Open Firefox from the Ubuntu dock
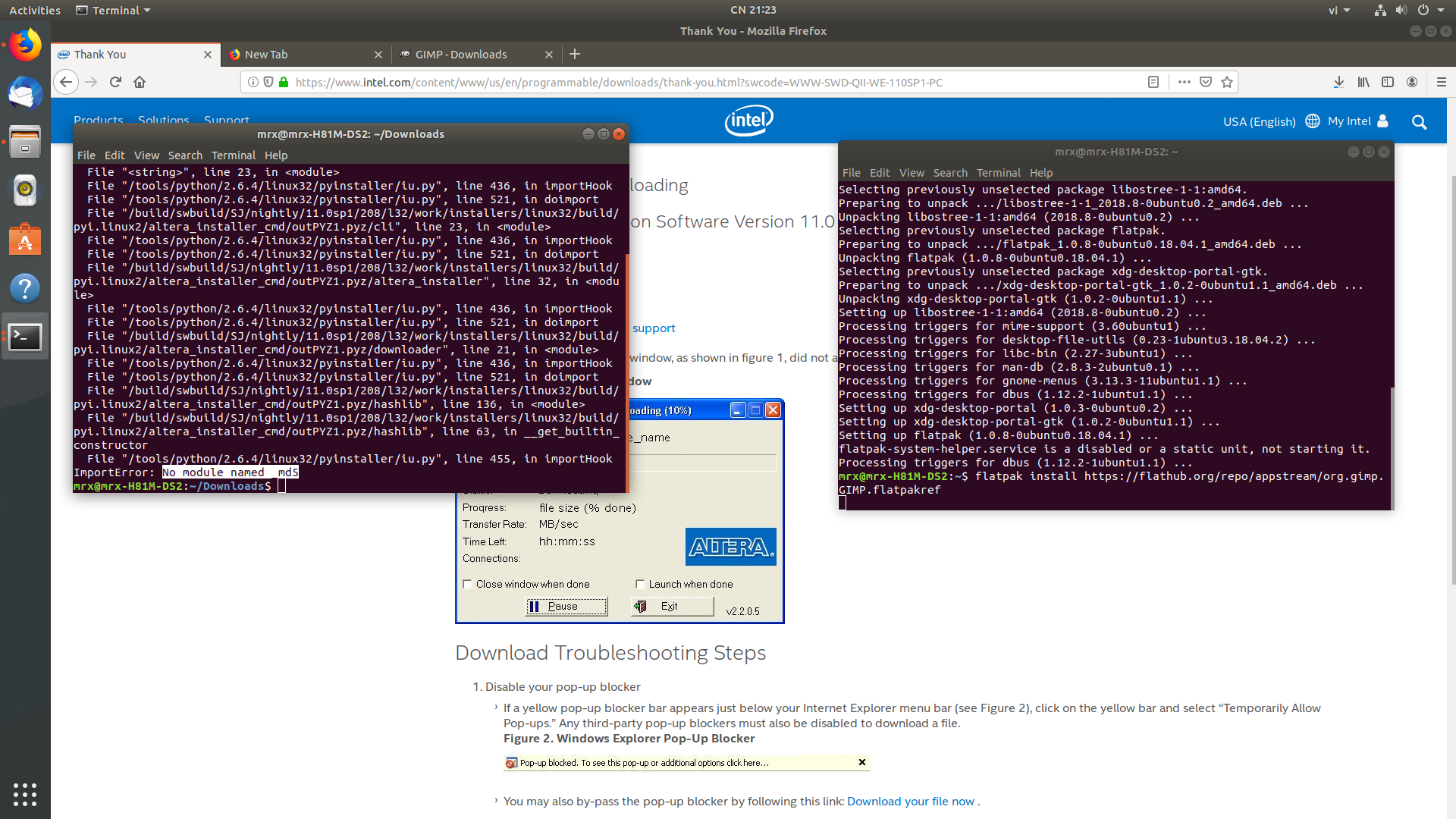Screen dimensions: 1456x819 click(x=25, y=45)
